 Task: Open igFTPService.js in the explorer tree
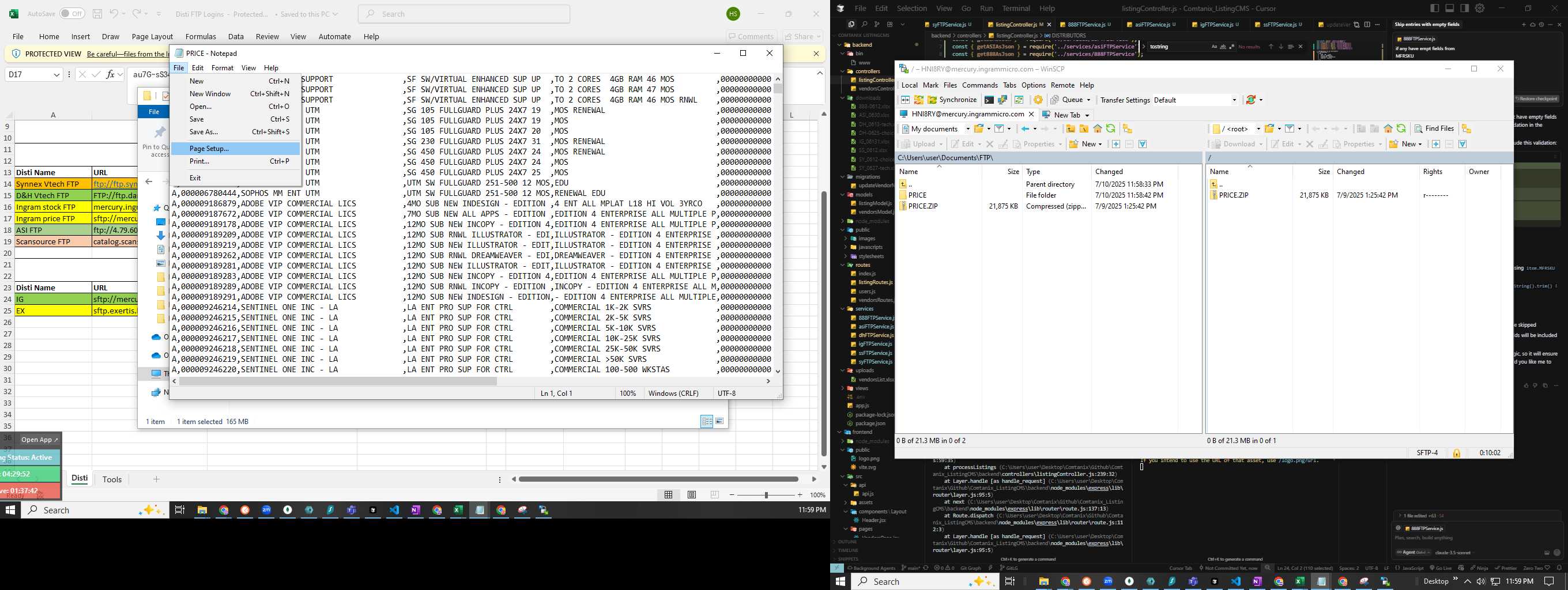[875, 345]
